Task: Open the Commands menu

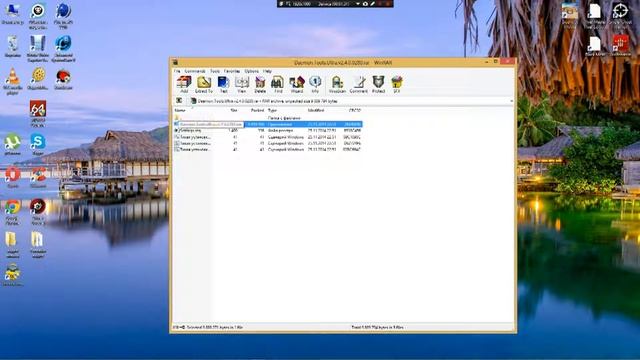Action: [195, 71]
